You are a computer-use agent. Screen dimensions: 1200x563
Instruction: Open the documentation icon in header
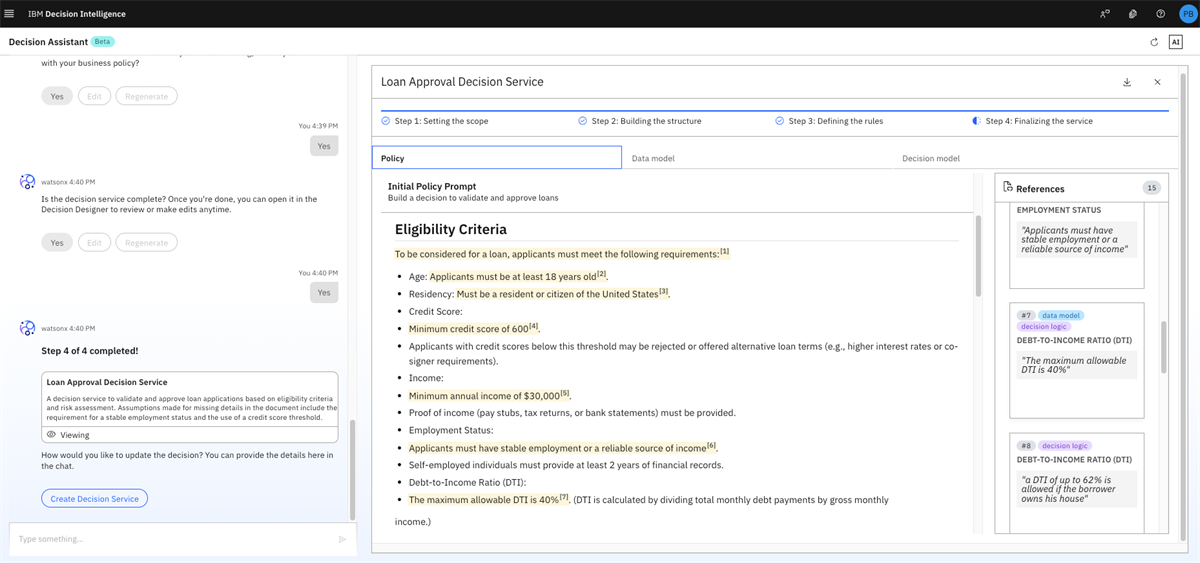point(1132,14)
